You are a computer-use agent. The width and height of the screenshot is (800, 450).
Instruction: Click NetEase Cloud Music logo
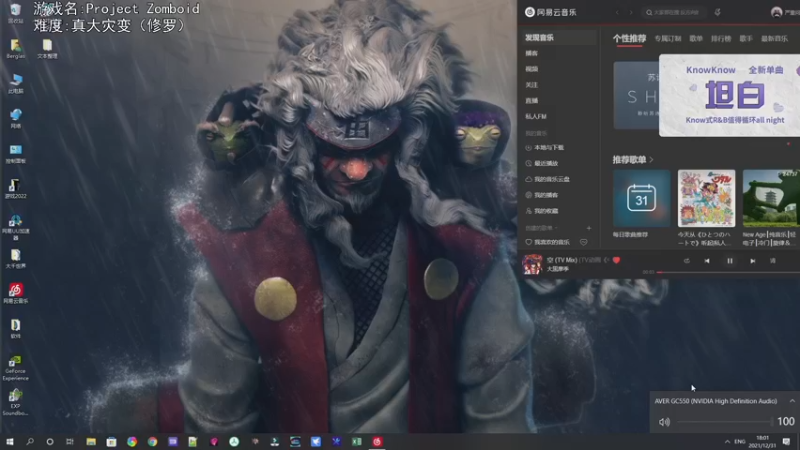pos(551,12)
